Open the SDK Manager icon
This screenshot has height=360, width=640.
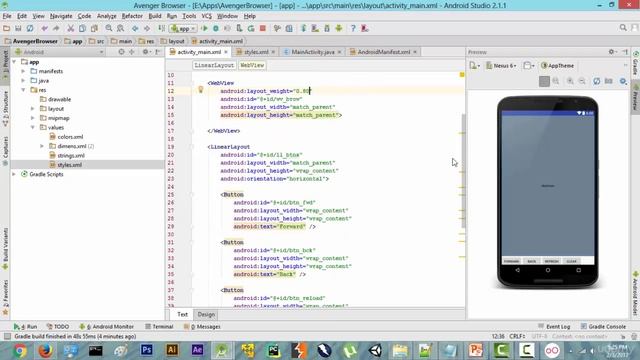coord(327,28)
